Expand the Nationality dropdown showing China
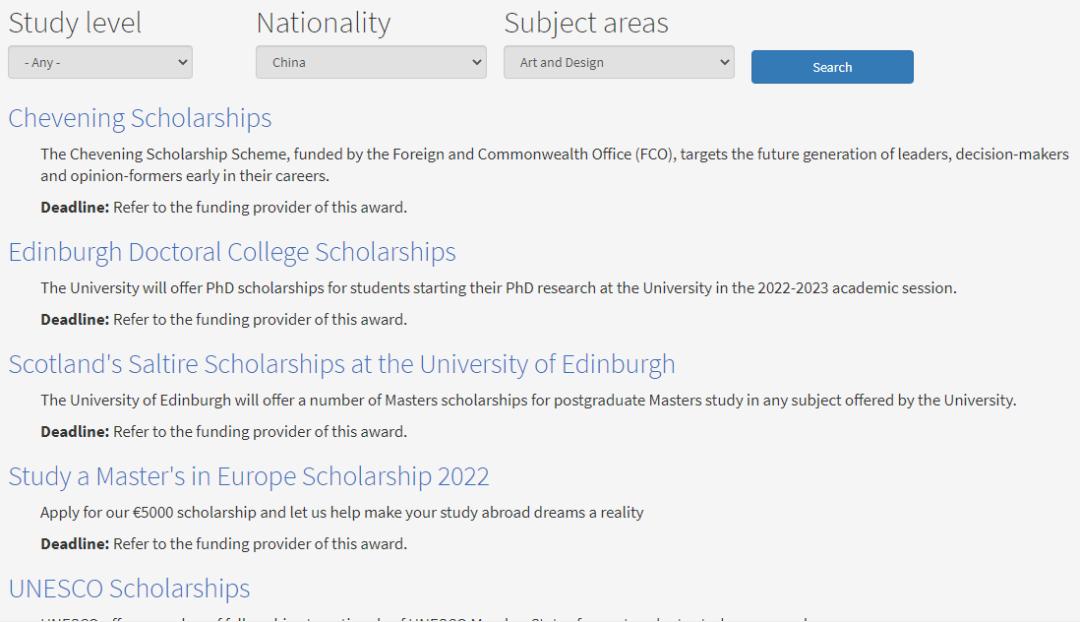The width and height of the screenshot is (1080, 622). pos(371,62)
